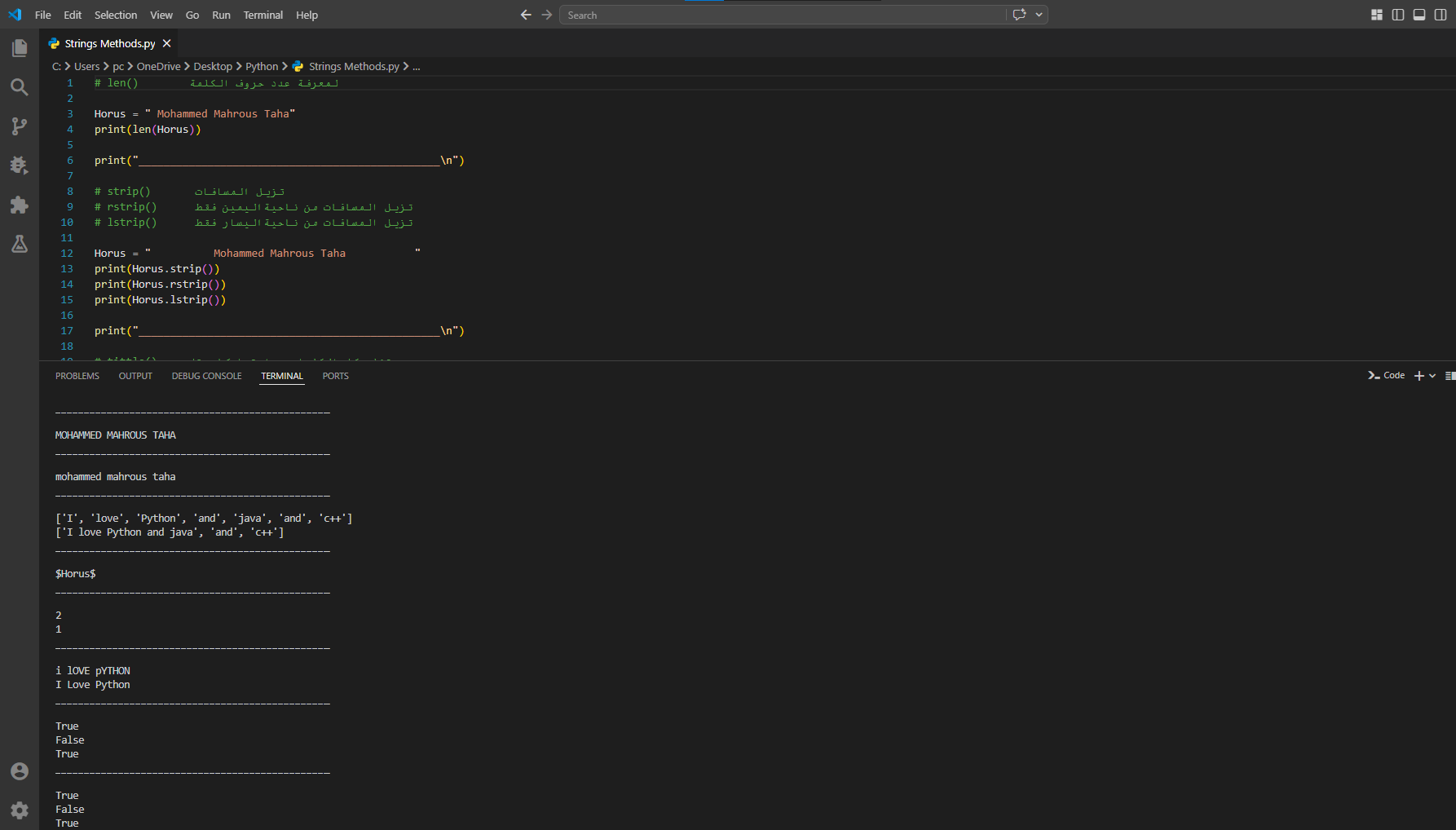This screenshot has width=1456, height=830.
Task: Toggle secondary side bar visibility
Action: point(1441,15)
